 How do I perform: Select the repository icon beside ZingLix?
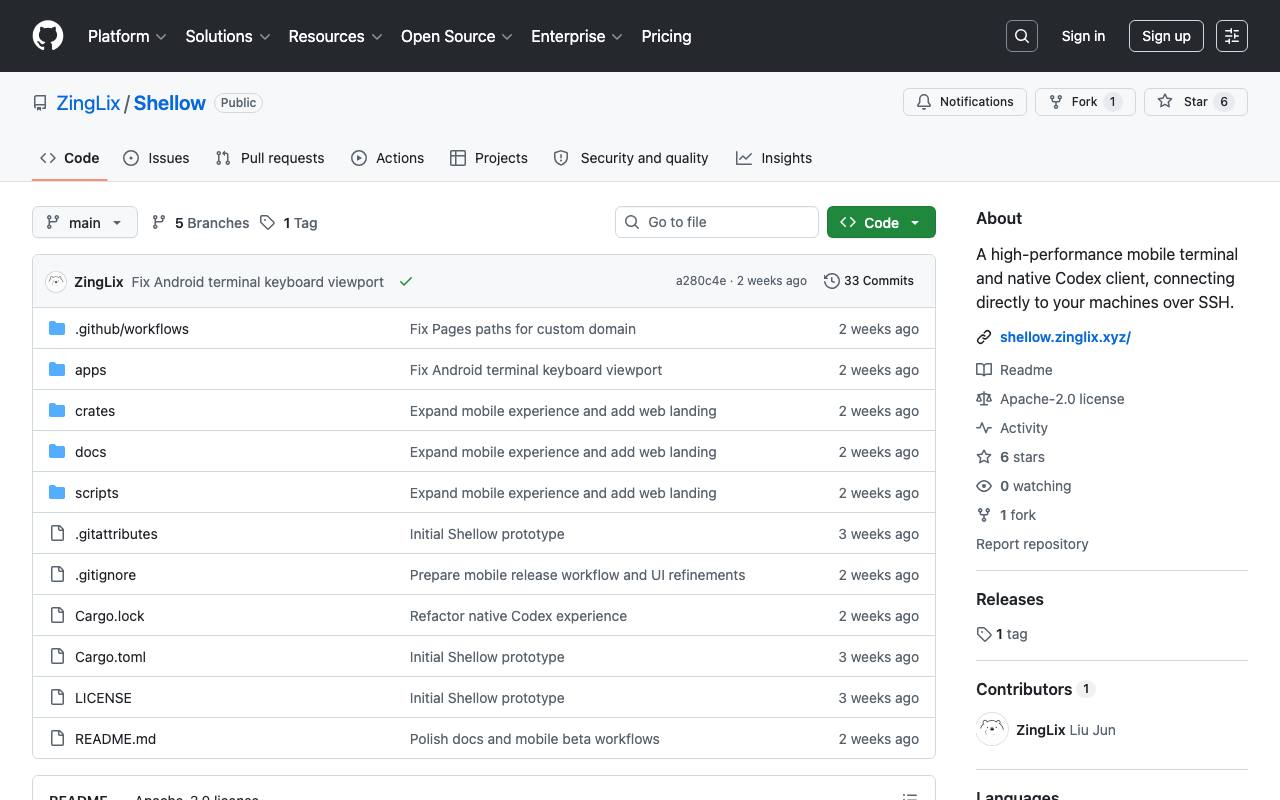tap(40, 103)
